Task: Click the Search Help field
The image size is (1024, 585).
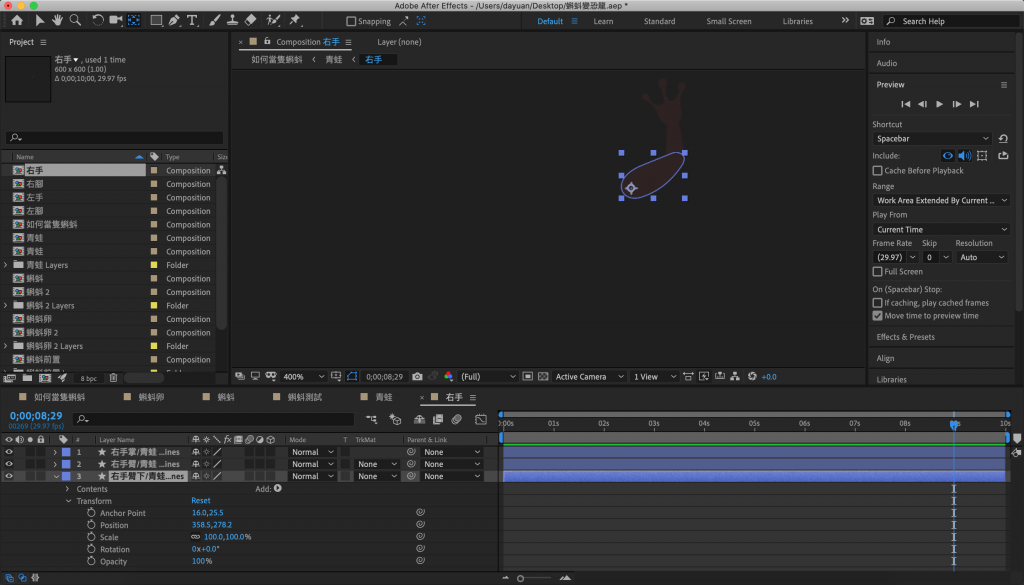Action: pyautogui.click(x=951, y=22)
